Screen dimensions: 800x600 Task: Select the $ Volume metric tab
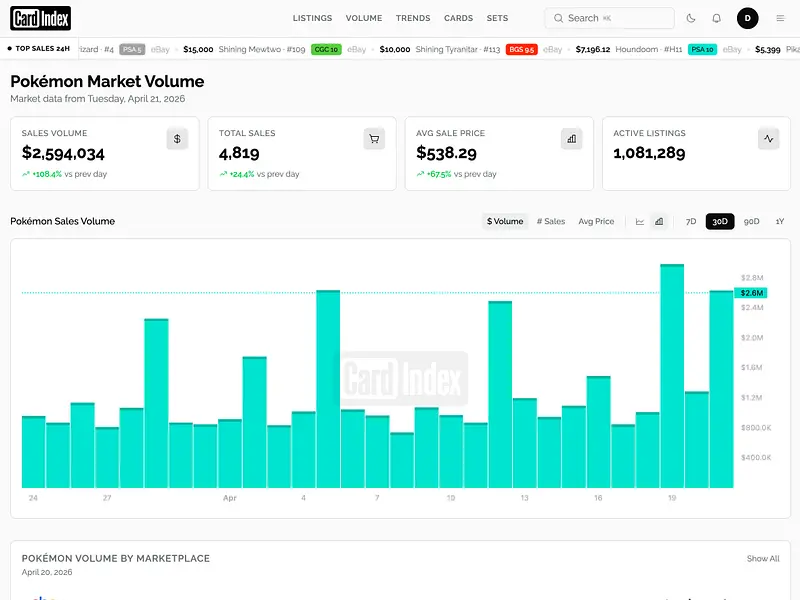505,221
